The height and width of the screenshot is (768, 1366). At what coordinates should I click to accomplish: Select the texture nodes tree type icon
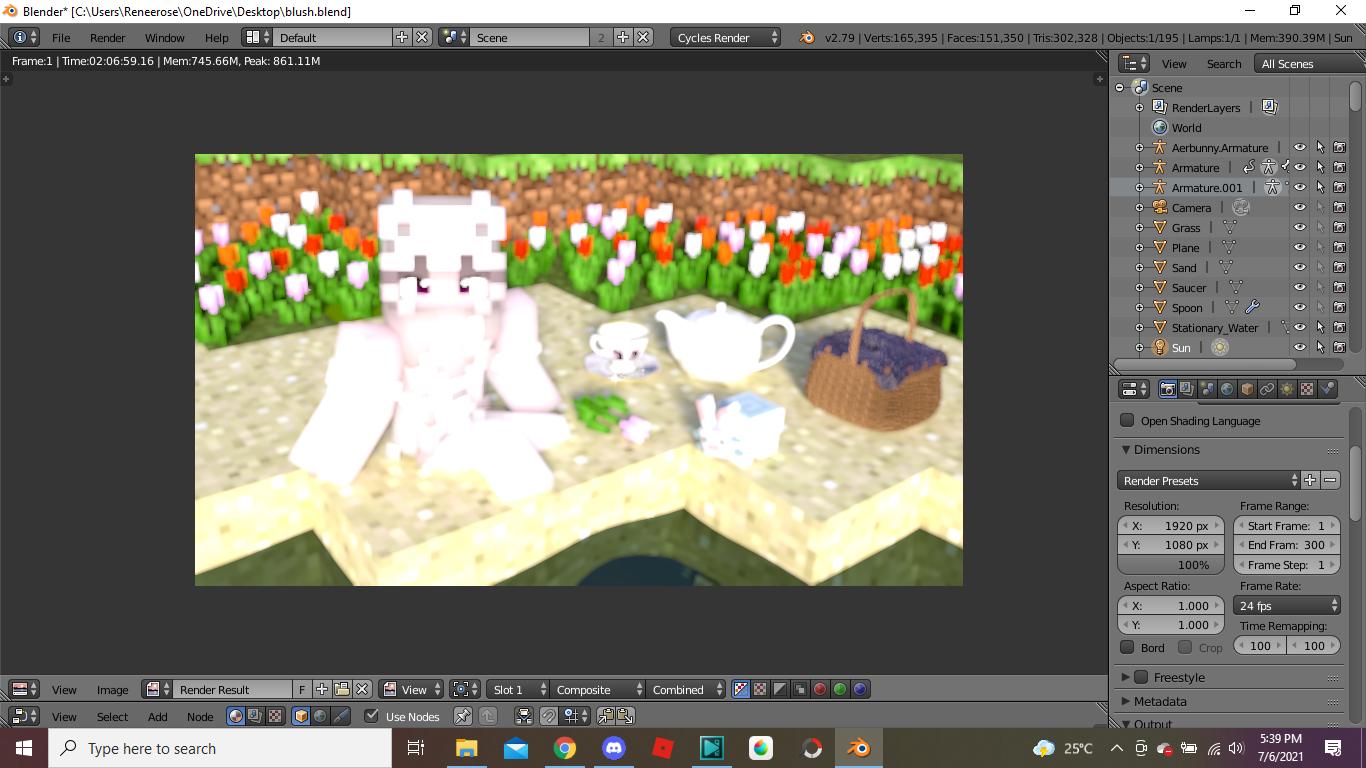point(273,716)
